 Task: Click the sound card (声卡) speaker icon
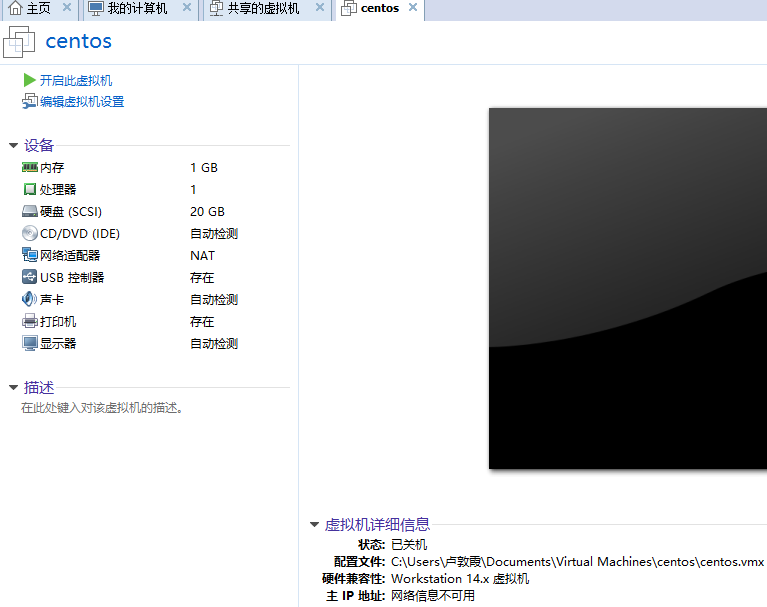pyautogui.click(x=29, y=299)
